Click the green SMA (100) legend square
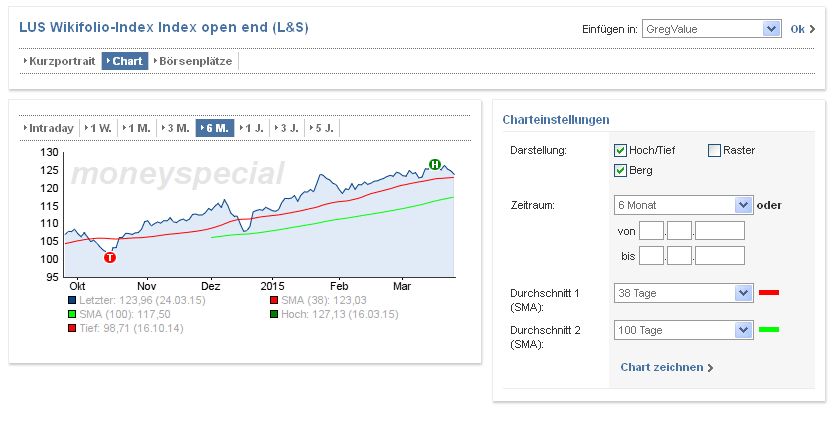Screen dimensions: 836x424 point(72,314)
